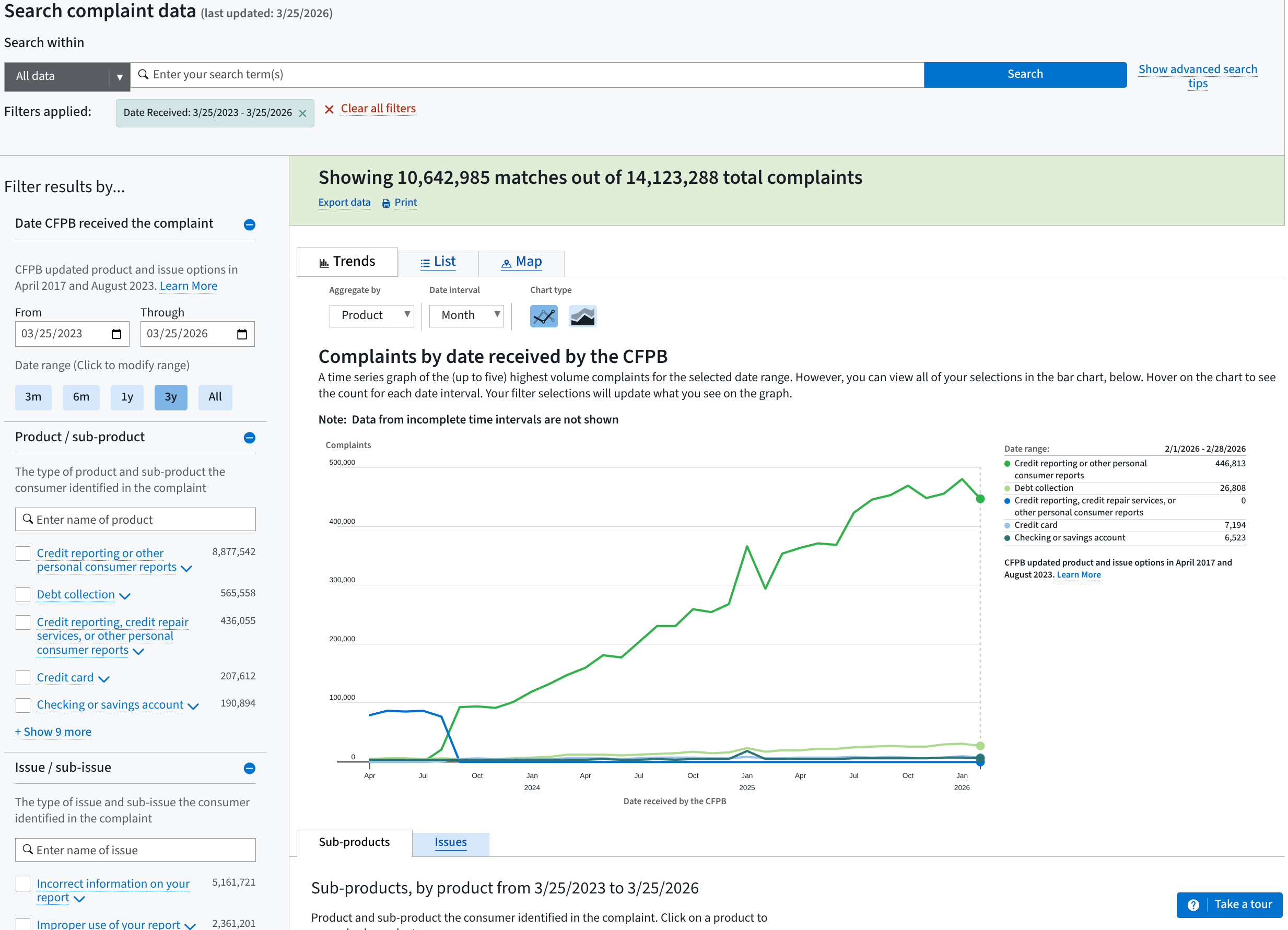Check the Incorrect information on your report issue

[22, 884]
